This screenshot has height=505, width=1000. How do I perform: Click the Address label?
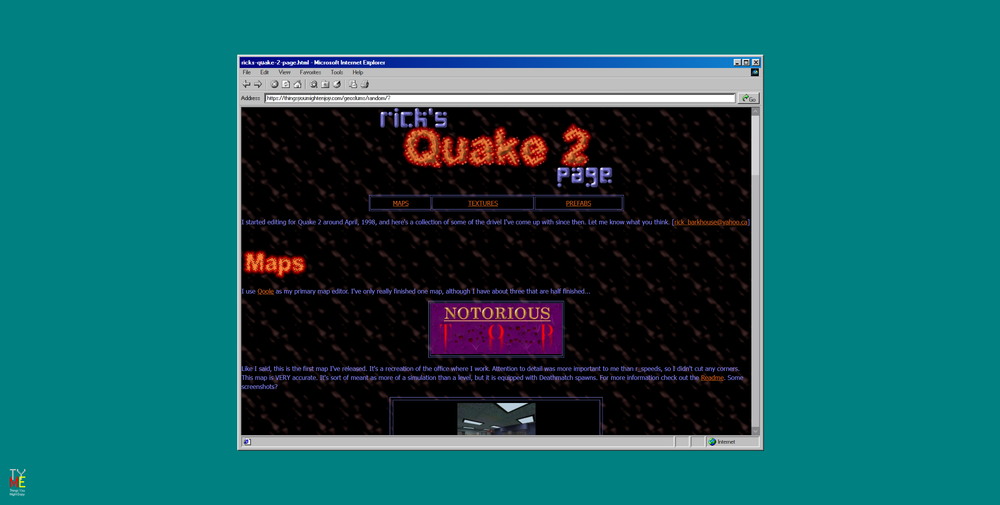pos(251,98)
